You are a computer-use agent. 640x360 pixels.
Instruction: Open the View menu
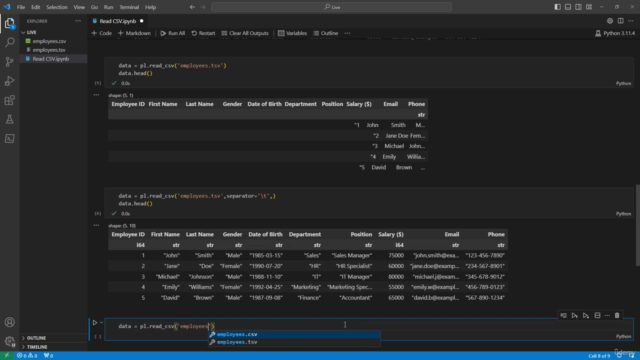79,7
